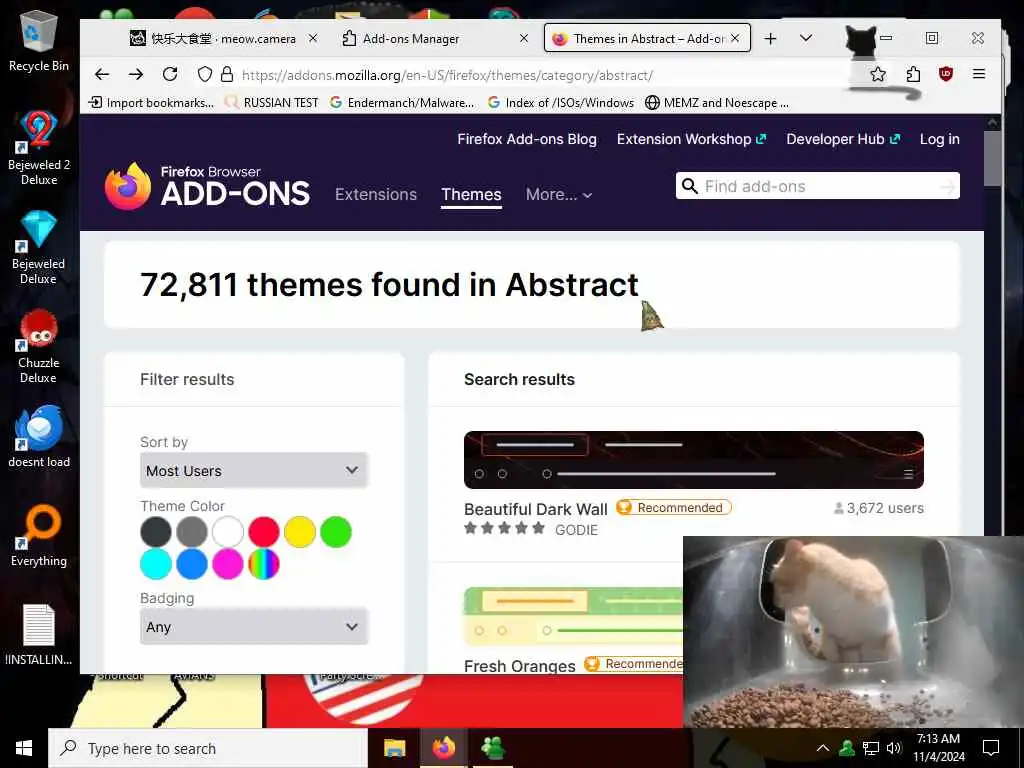Image resolution: width=1024 pixels, height=768 pixels.
Task: Close the meow.camera tab
Action: [x=313, y=39]
